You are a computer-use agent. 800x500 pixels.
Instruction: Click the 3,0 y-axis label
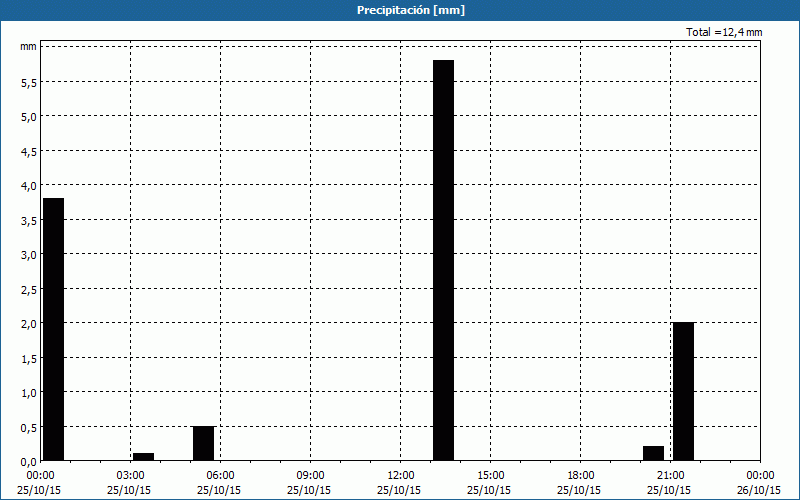29,255
